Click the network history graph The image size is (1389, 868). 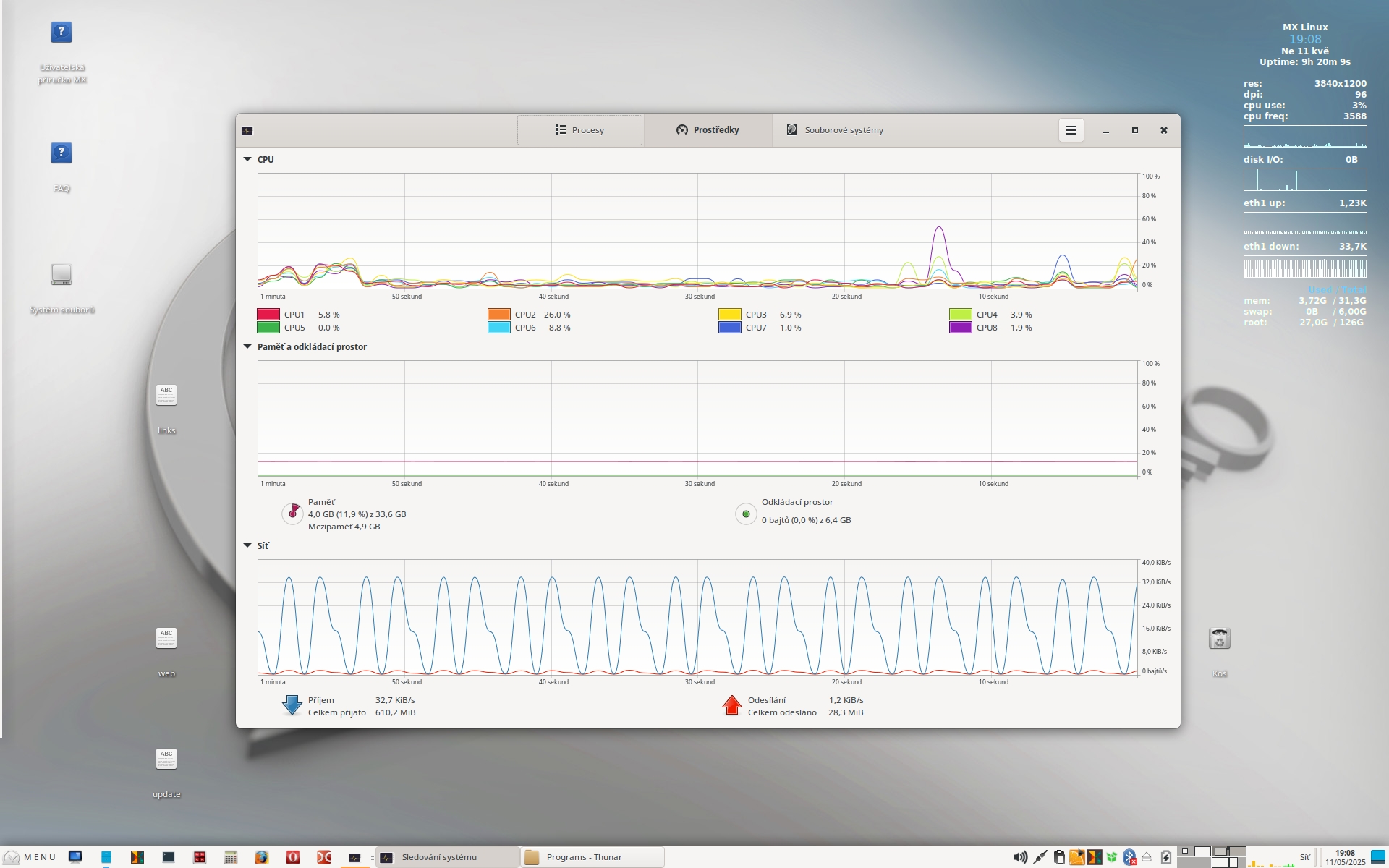tap(697, 617)
